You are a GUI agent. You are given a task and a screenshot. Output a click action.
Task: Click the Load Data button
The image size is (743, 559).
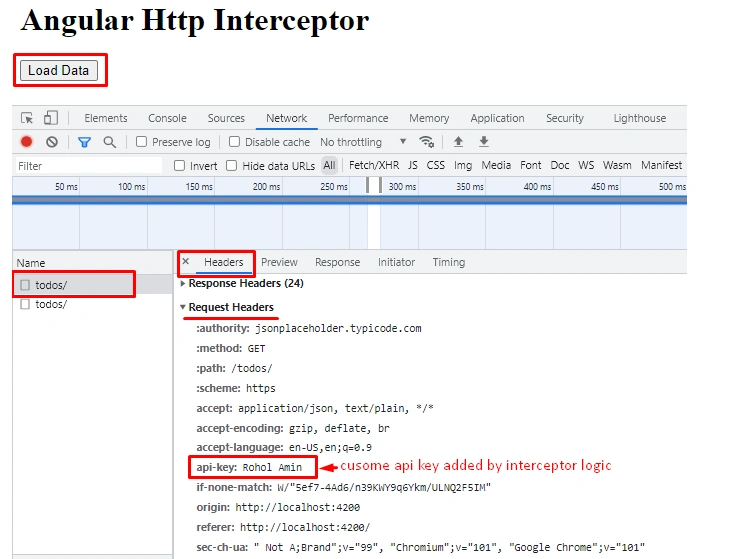59,70
